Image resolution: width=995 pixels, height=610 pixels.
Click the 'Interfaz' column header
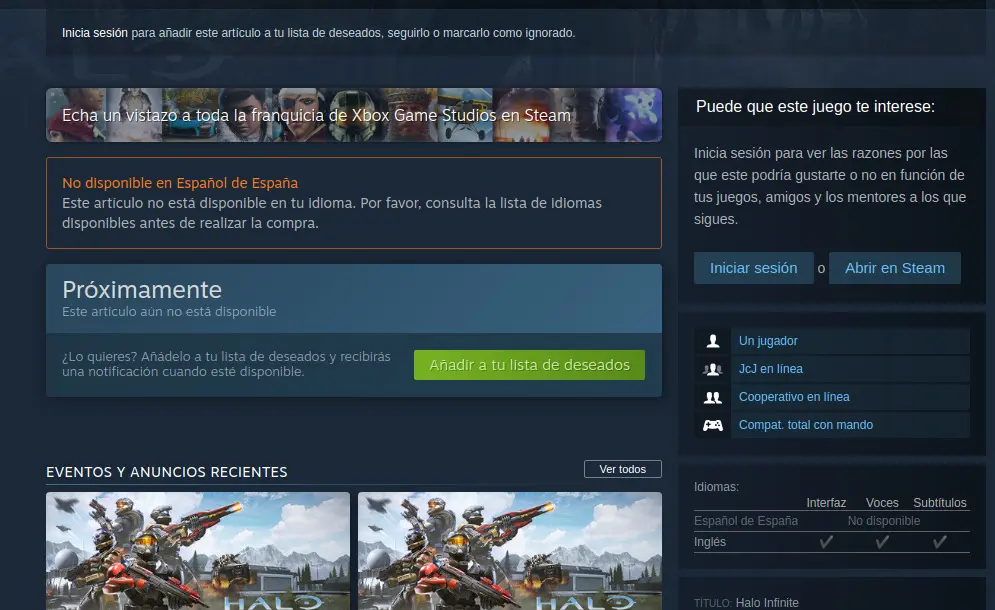click(x=826, y=503)
